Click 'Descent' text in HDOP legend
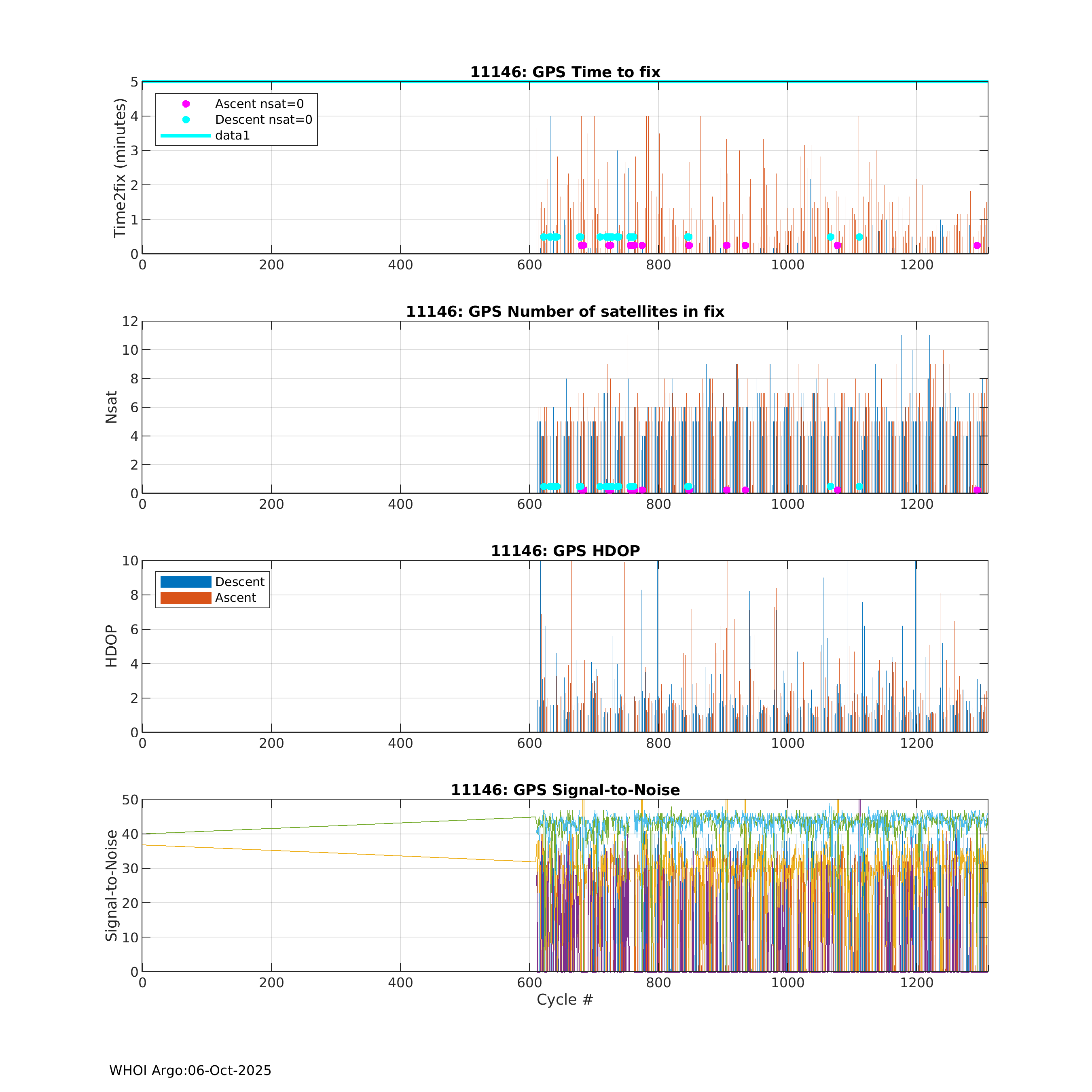This screenshot has width=1092, height=1092. (240, 582)
